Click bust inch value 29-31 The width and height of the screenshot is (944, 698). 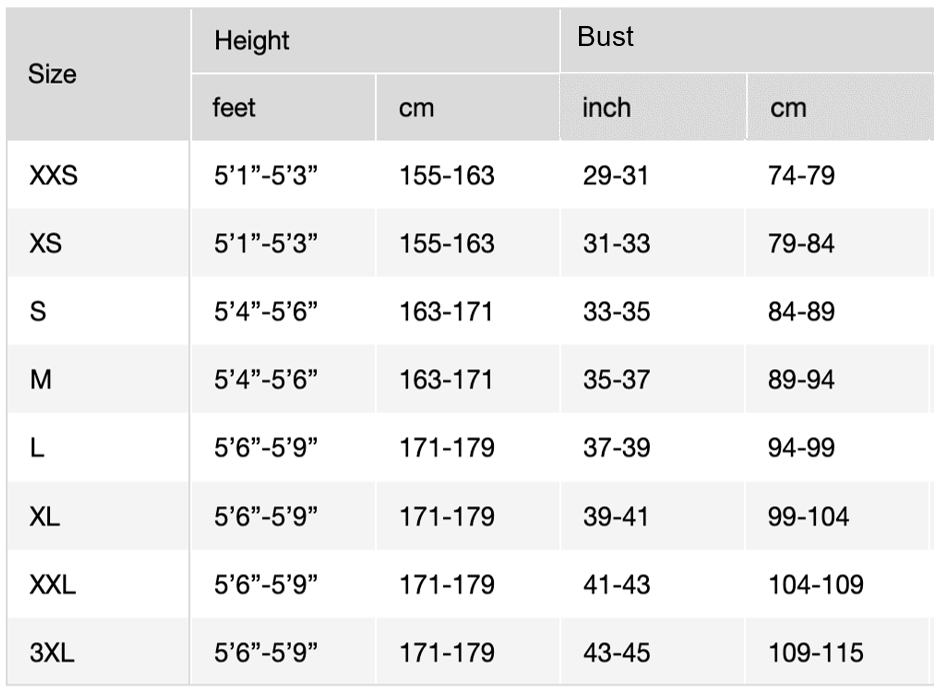coord(616,176)
